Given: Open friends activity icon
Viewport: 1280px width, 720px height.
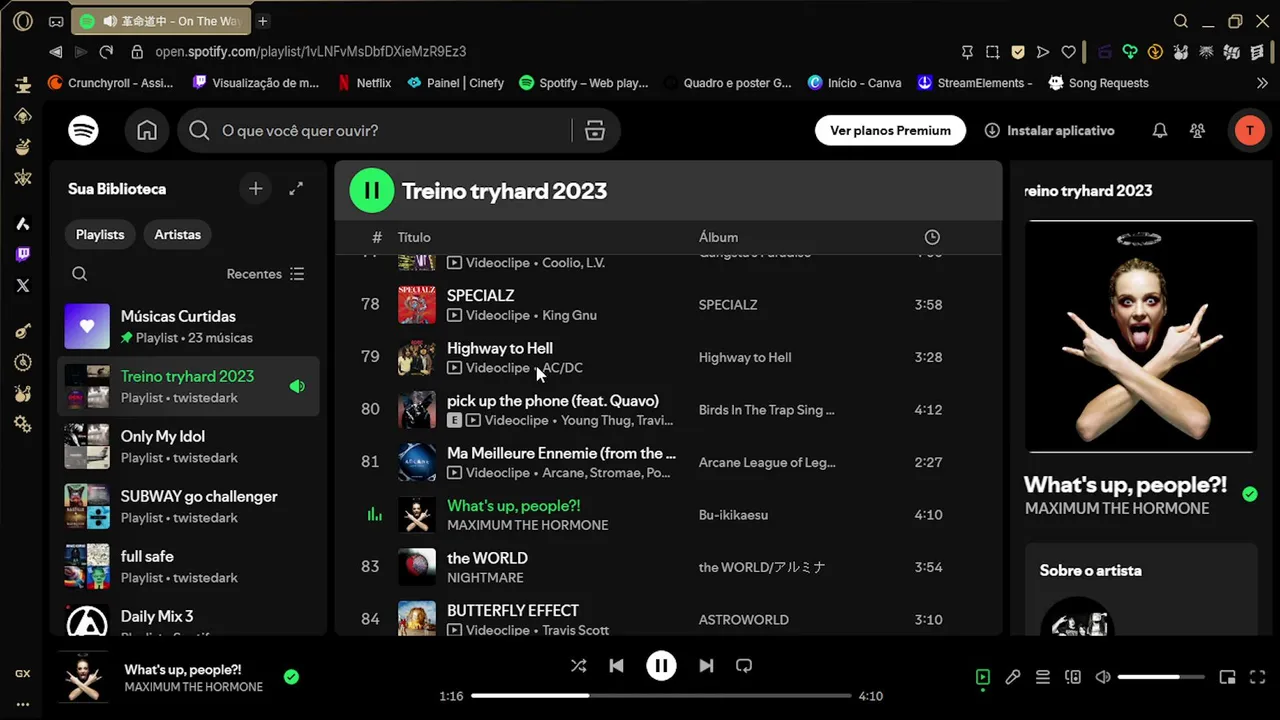Looking at the screenshot, I should [1197, 131].
